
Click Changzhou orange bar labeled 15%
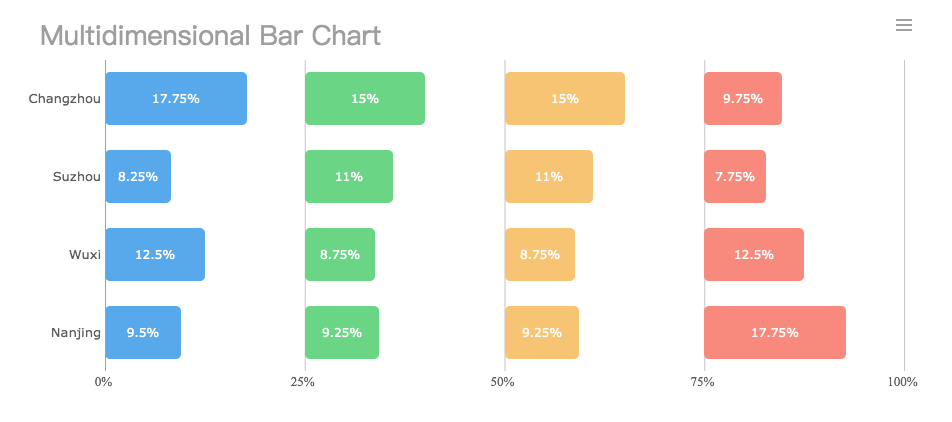(x=565, y=99)
